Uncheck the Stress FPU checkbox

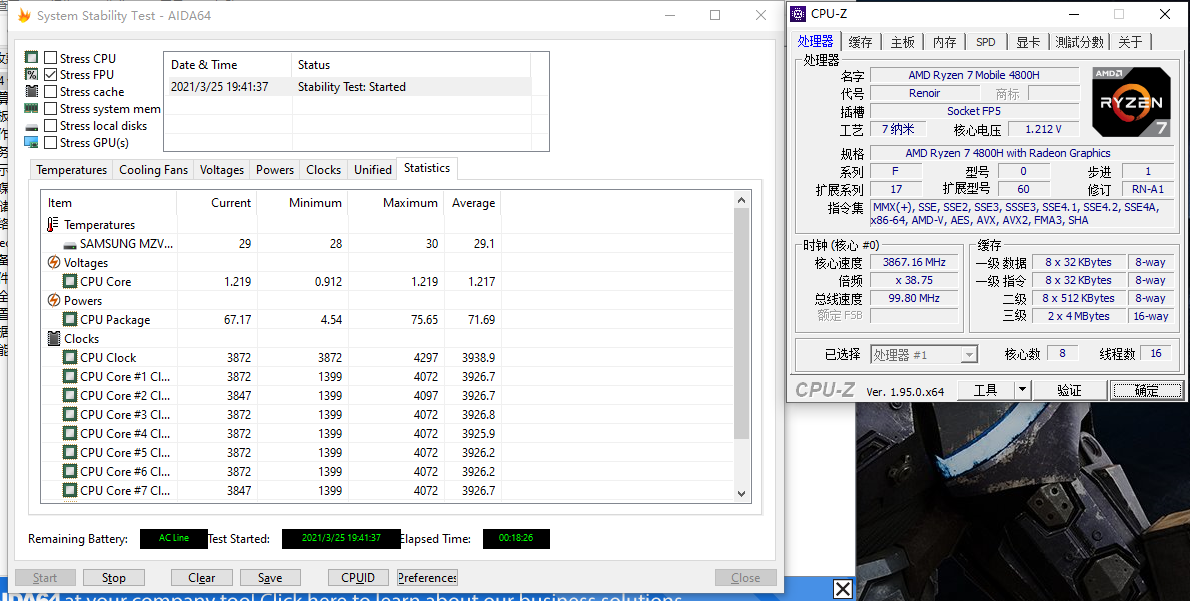49,74
